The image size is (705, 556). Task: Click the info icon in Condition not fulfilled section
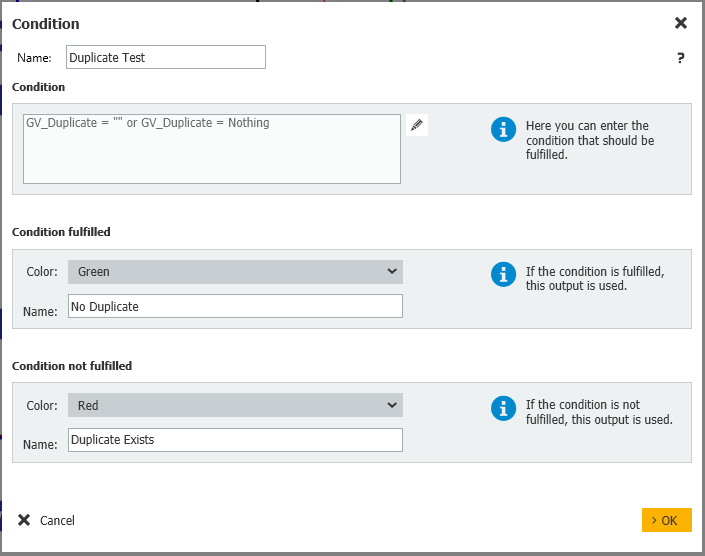click(504, 408)
